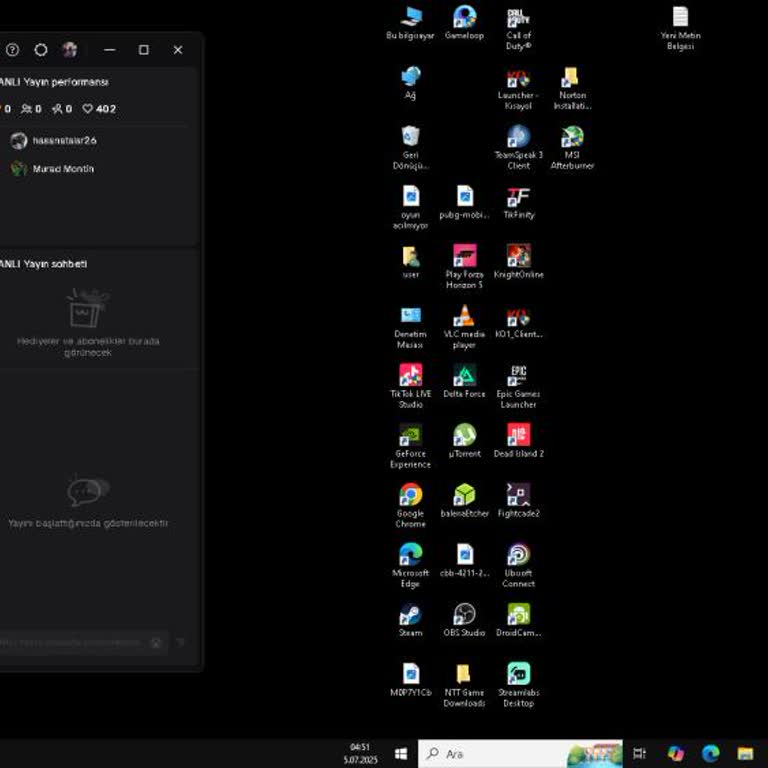The image size is (768, 768).
Task: Click the chat message input field
Action: tap(70, 642)
